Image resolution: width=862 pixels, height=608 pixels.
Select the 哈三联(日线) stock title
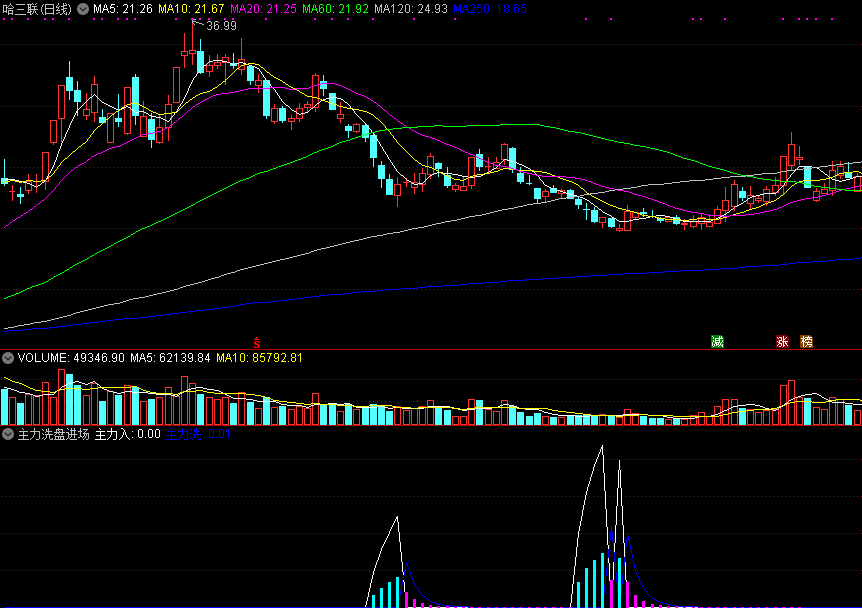(37, 9)
